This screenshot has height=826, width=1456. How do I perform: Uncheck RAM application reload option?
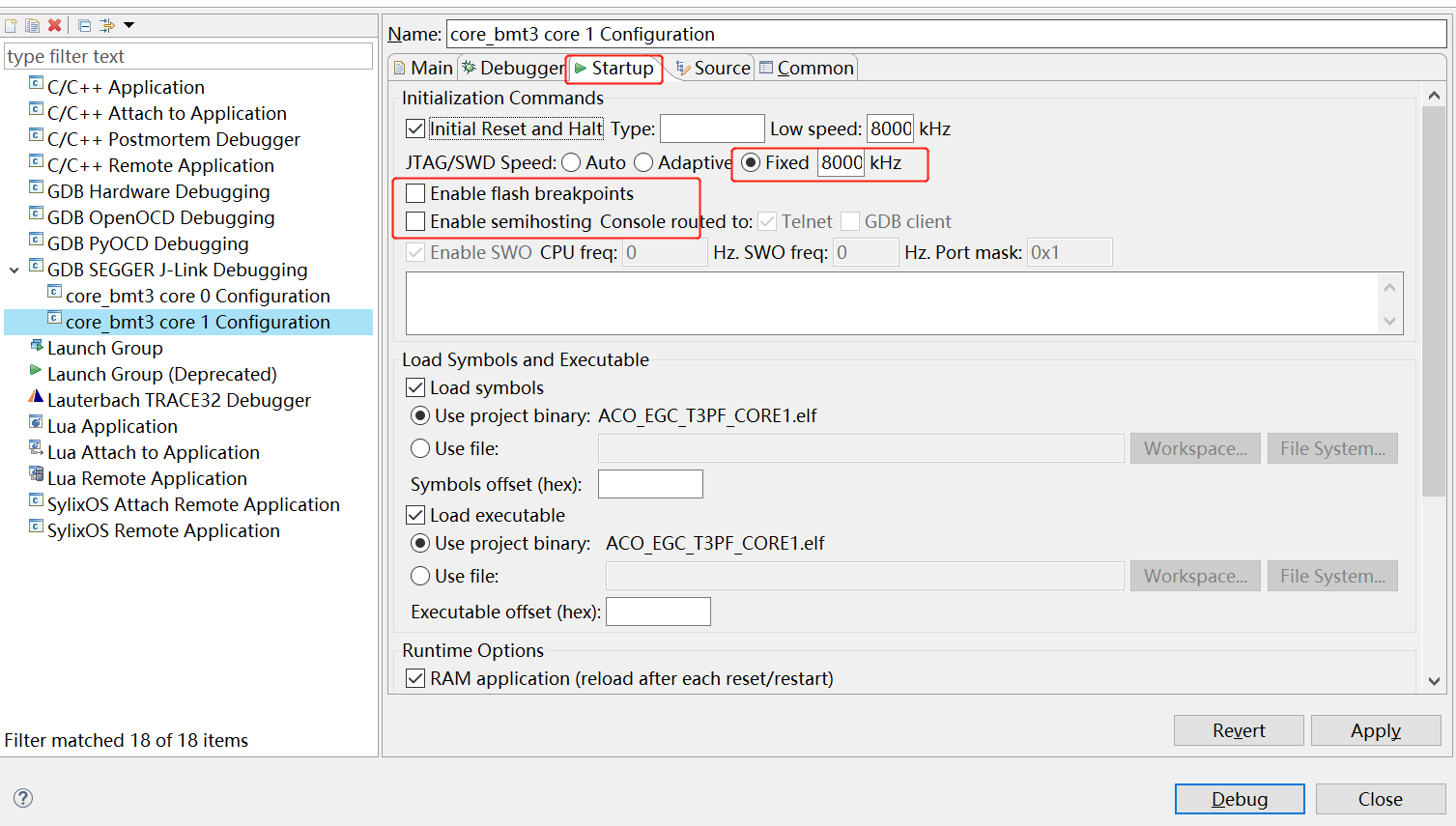[415, 678]
